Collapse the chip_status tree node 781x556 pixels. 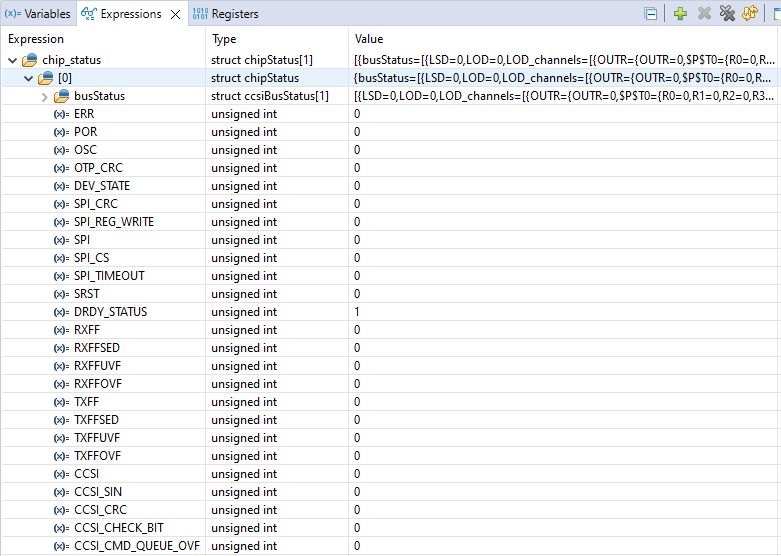coord(12,60)
